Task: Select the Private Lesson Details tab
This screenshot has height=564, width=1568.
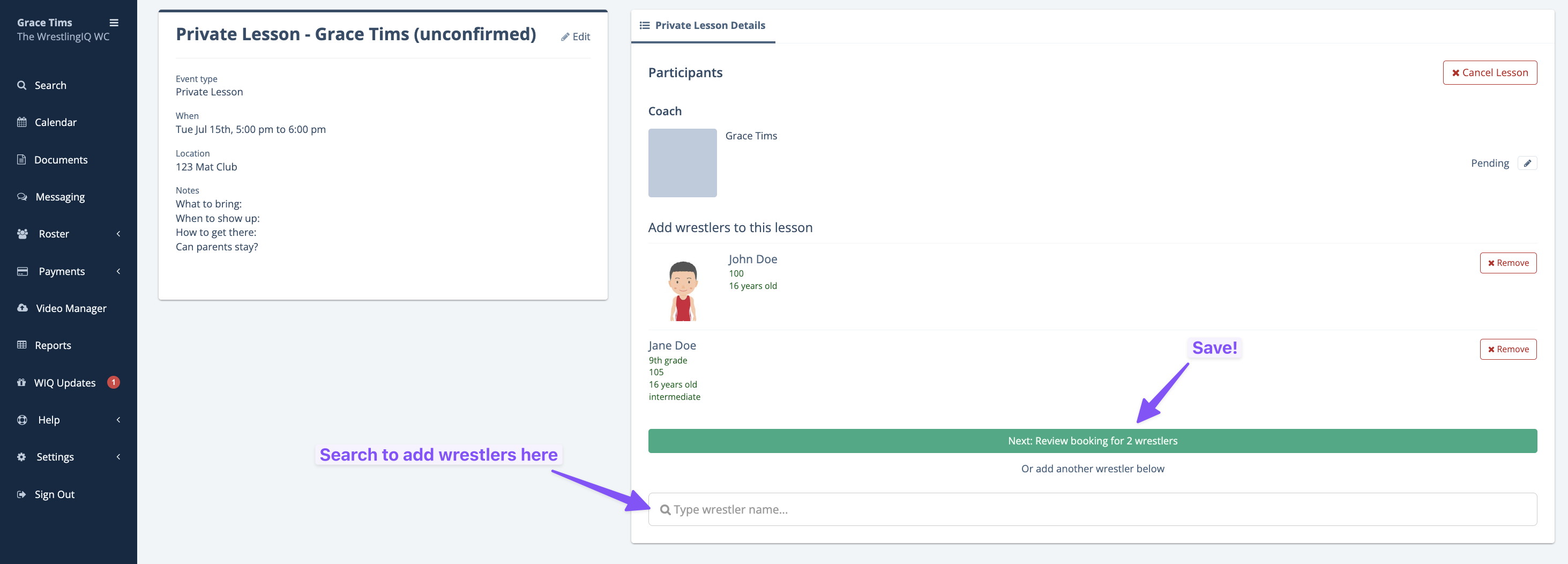Action: coord(703,26)
